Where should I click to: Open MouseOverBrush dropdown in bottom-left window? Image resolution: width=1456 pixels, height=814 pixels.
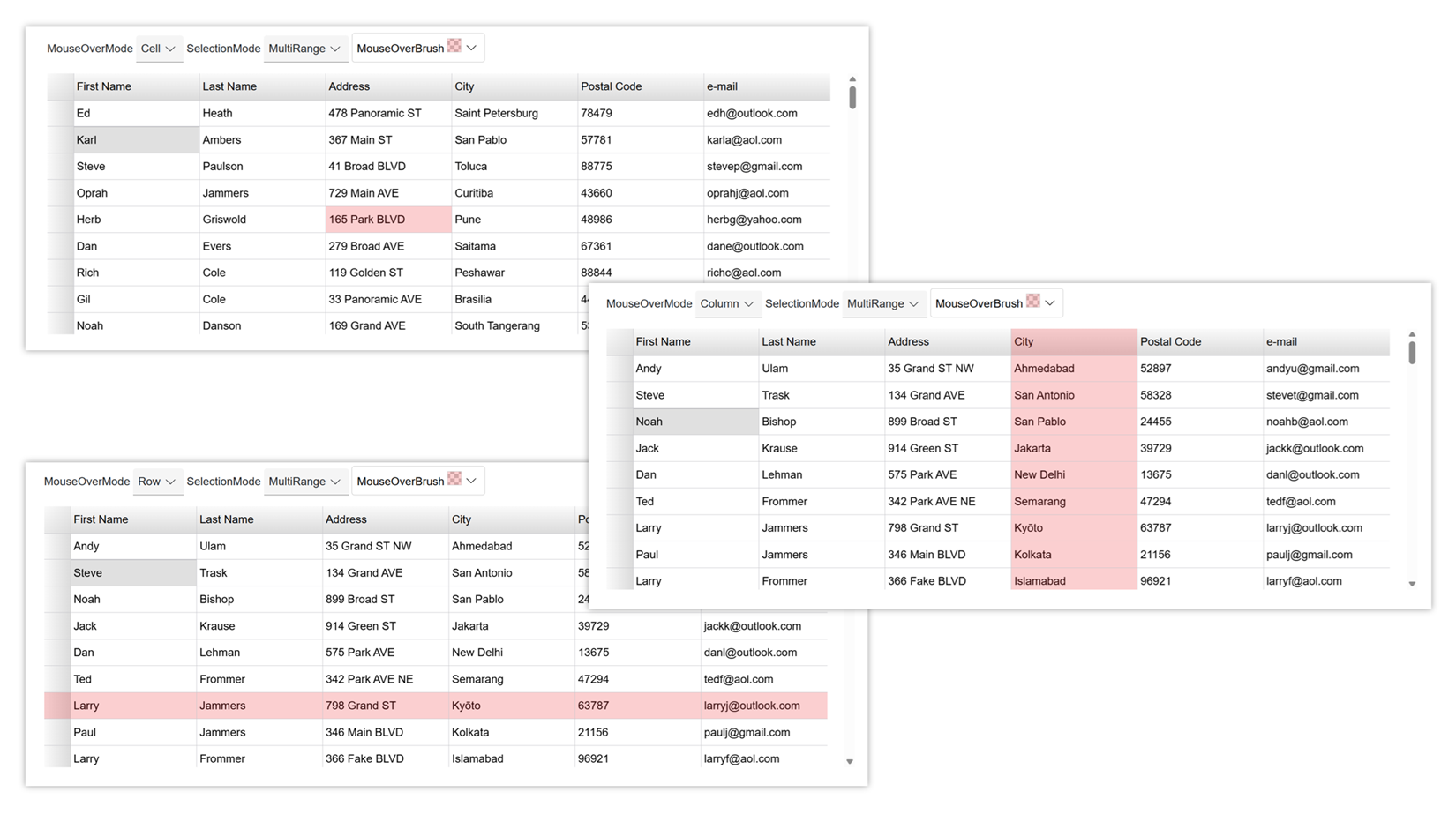[417, 481]
